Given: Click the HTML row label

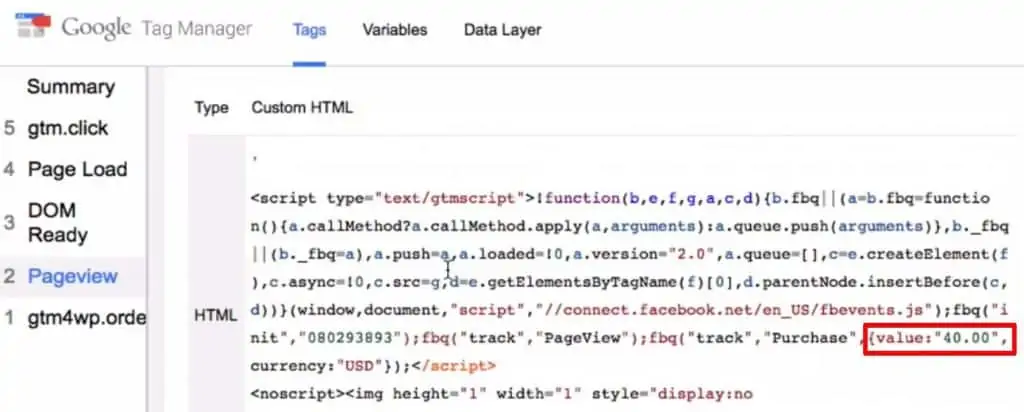Looking at the screenshot, I should point(216,315).
